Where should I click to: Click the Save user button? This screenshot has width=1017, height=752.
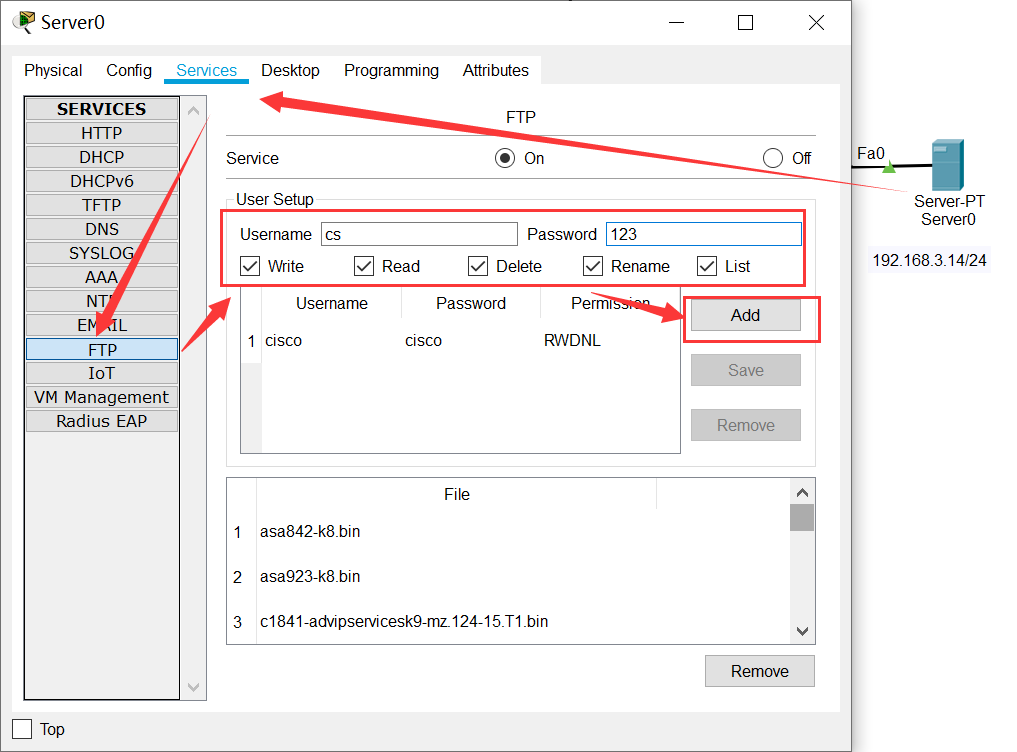tap(745, 370)
